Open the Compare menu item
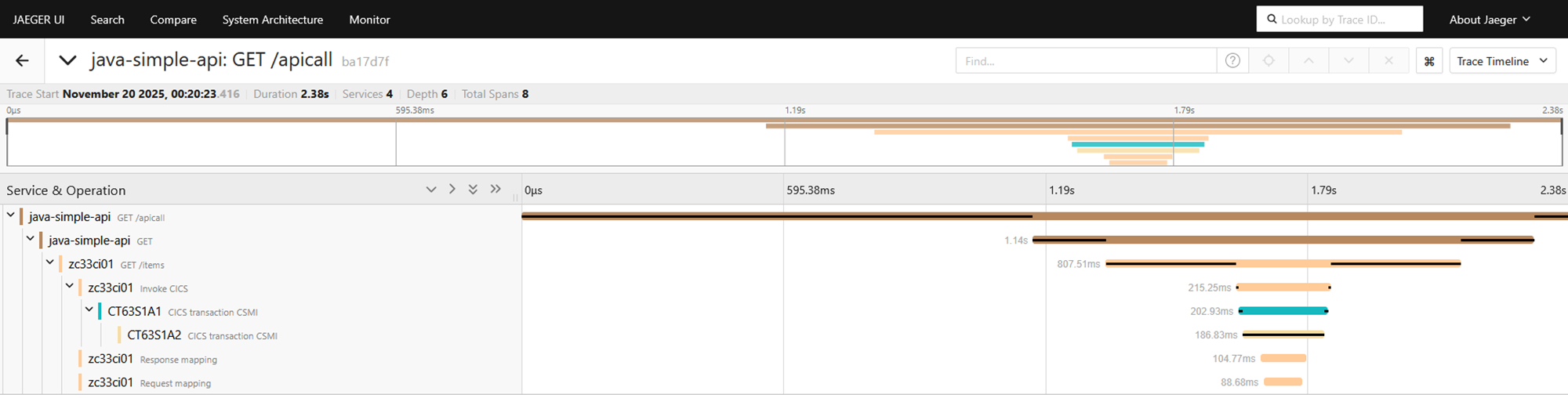 point(173,20)
